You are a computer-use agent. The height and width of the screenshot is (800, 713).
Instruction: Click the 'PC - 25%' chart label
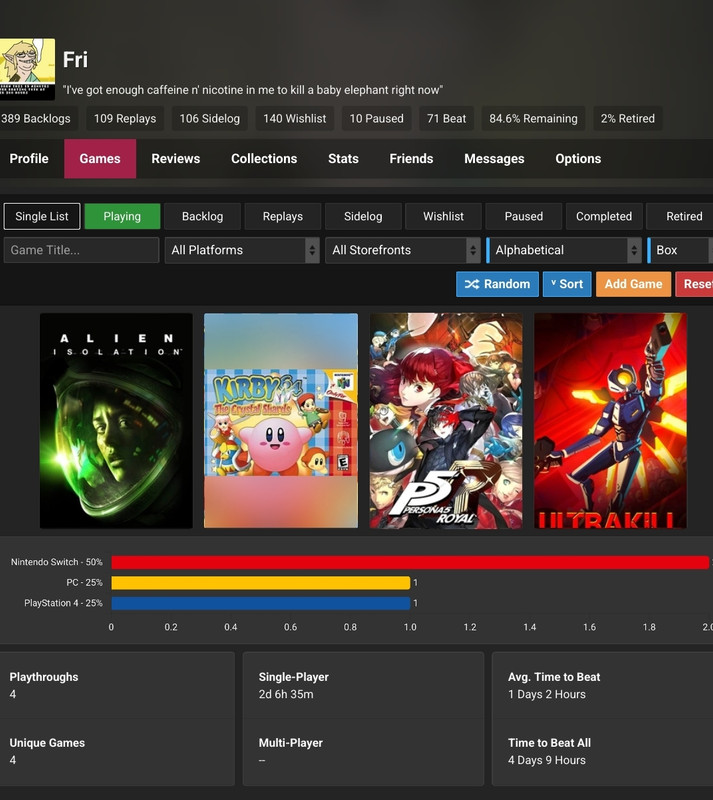coord(84,583)
